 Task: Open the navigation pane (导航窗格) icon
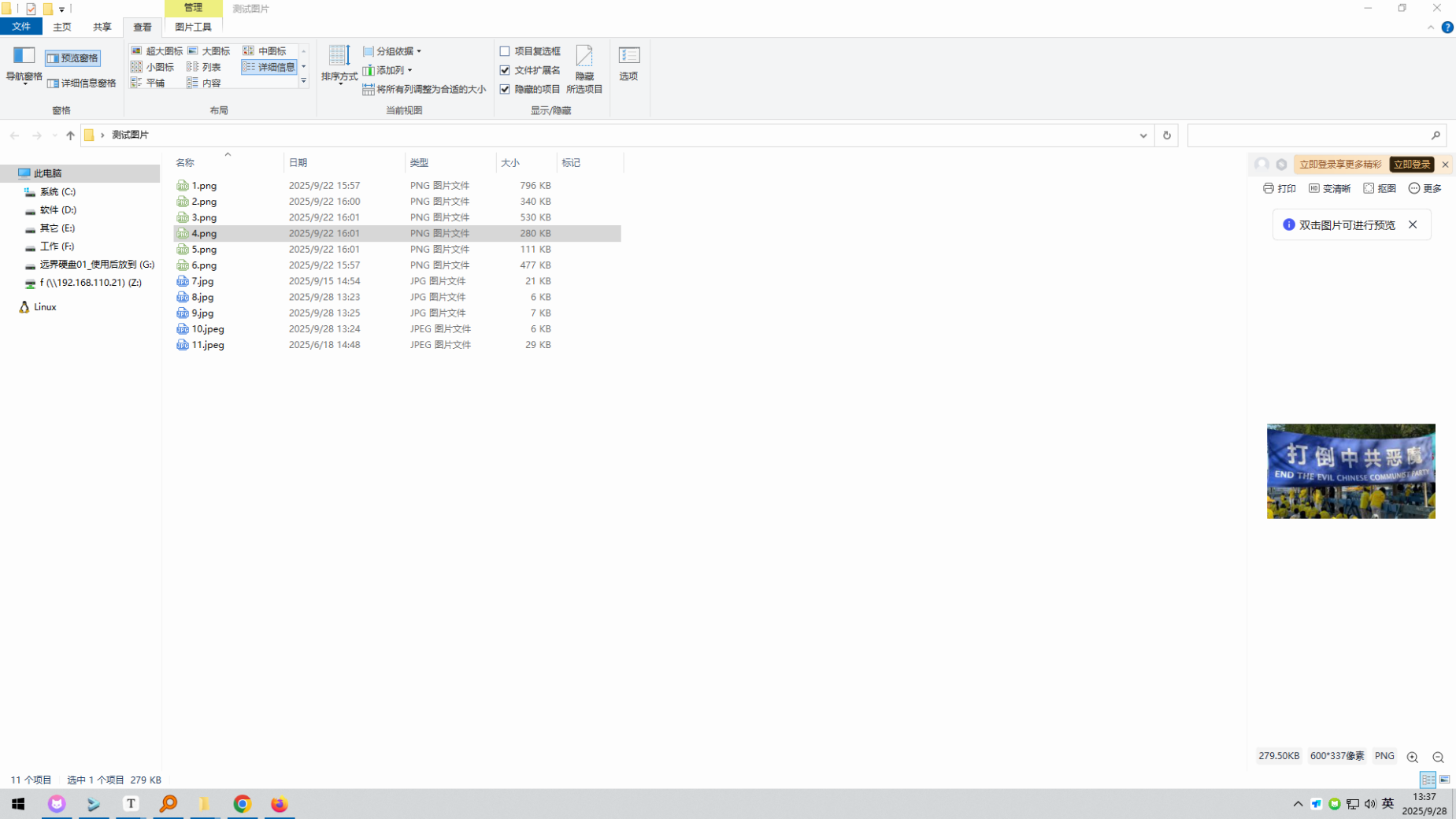coord(24,64)
